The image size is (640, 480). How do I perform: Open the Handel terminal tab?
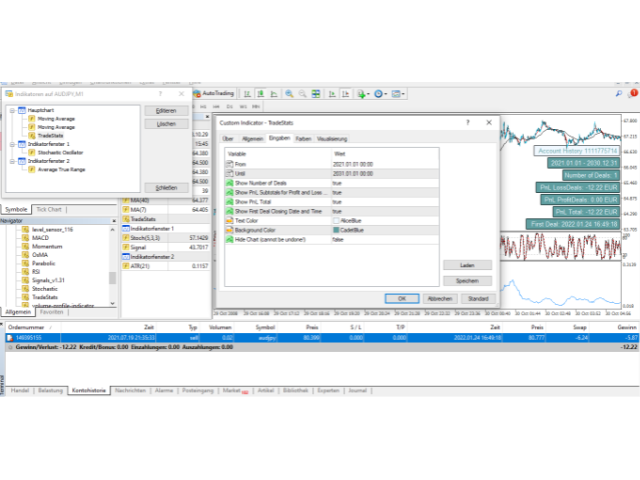(x=20, y=391)
